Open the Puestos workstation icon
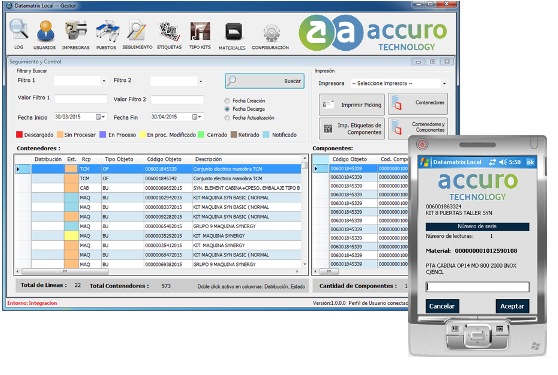Viewport: 558px width, 375px height. tap(107, 31)
